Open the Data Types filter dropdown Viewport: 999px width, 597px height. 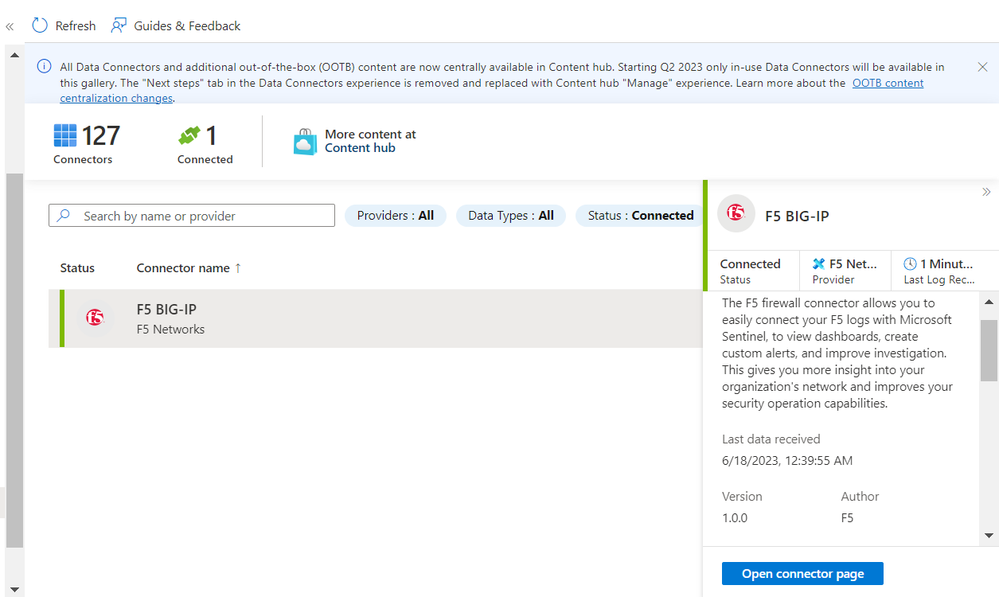point(510,216)
